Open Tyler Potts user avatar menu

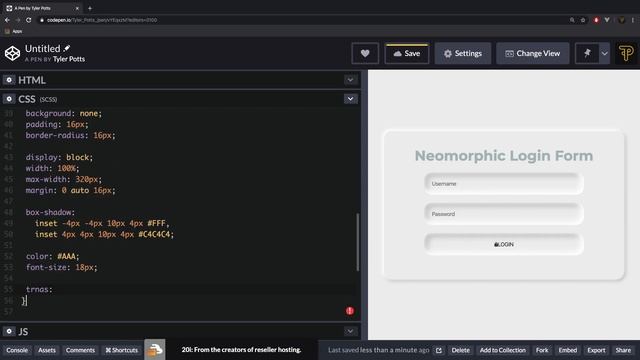pyautogui.click(x=626, y=53)
